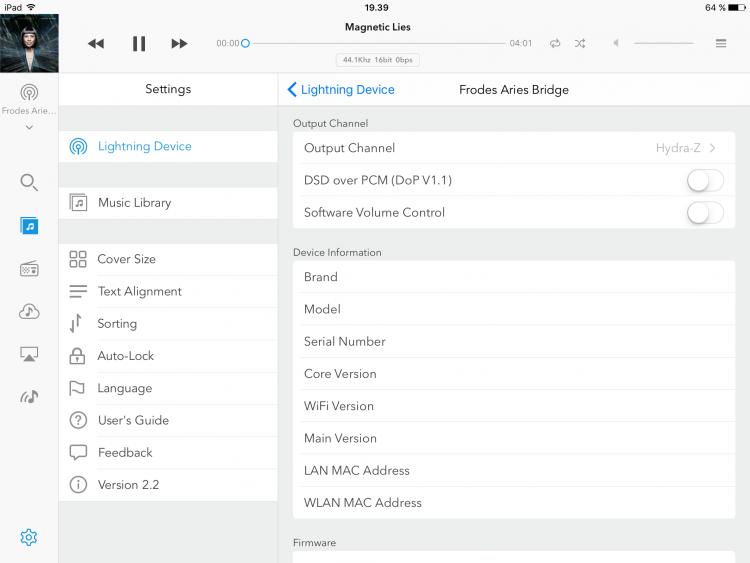750x563 pixels.
Task: Toggle shuffle mode icon
Action: tap(580, 44)
